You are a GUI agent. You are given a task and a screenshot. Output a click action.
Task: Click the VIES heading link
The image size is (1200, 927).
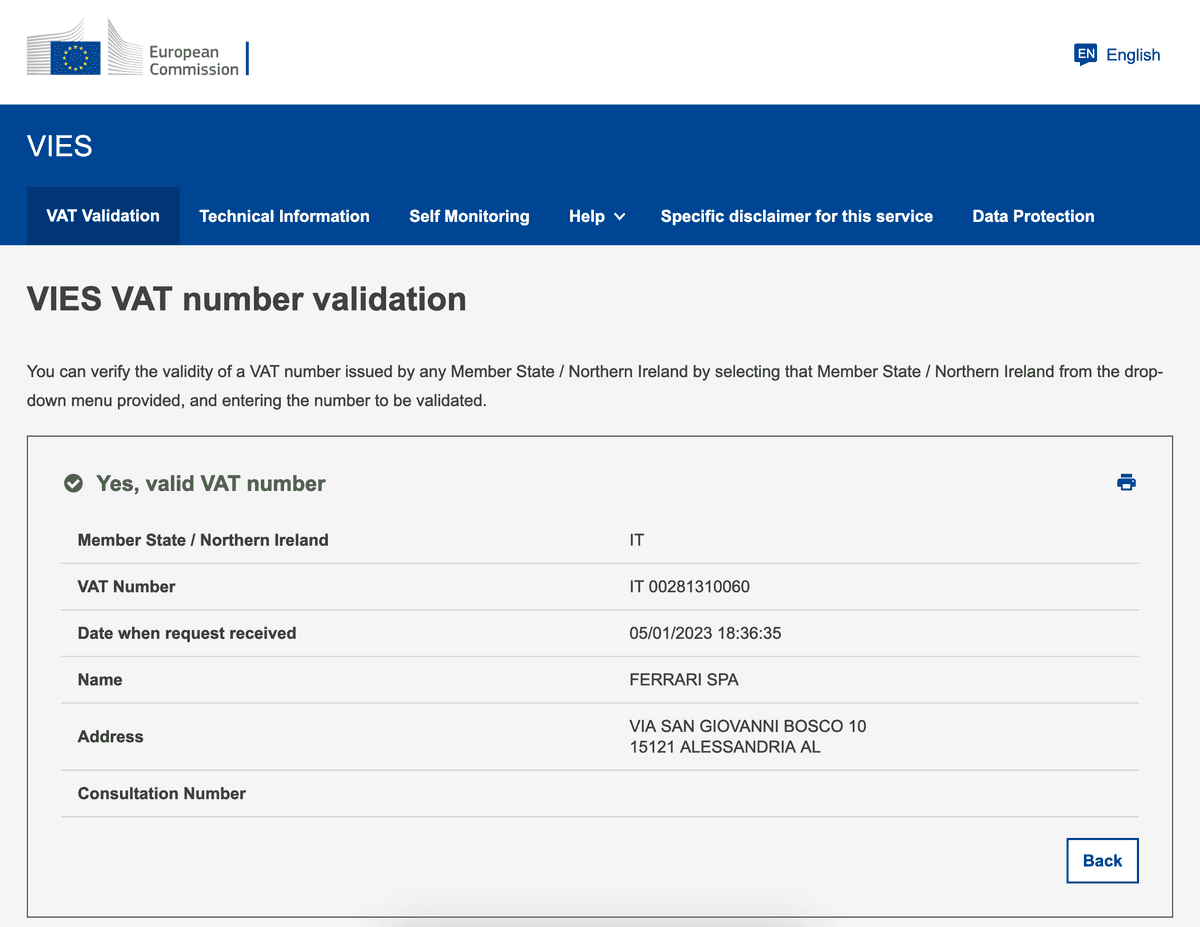click(x=60, y=146)
